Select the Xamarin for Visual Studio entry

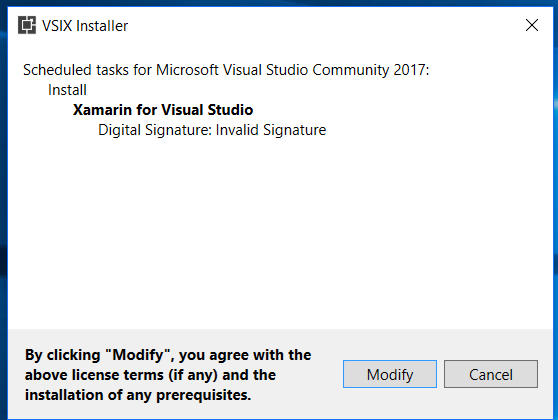[x=163, y=110]
